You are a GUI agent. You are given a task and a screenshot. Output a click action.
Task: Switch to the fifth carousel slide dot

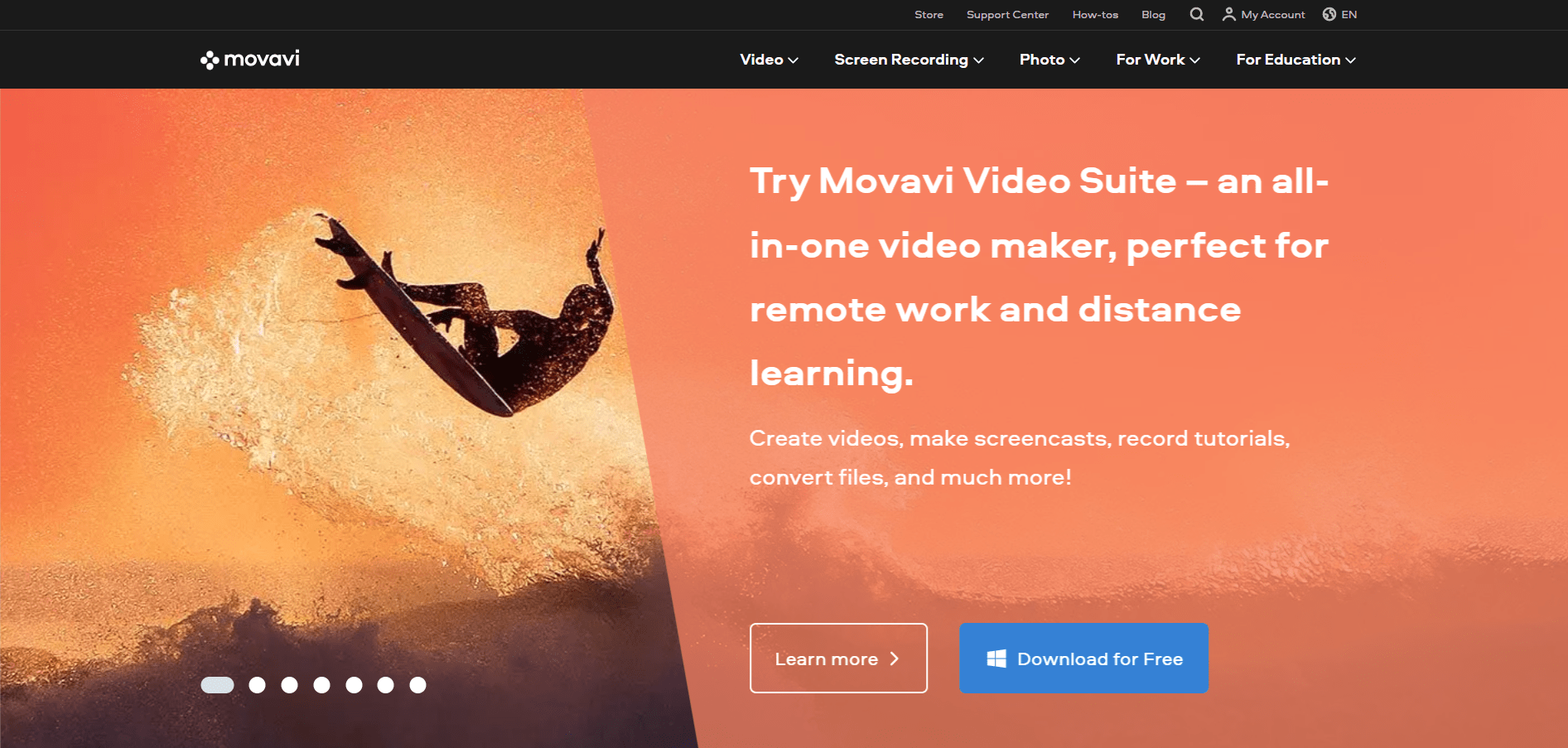354,685
